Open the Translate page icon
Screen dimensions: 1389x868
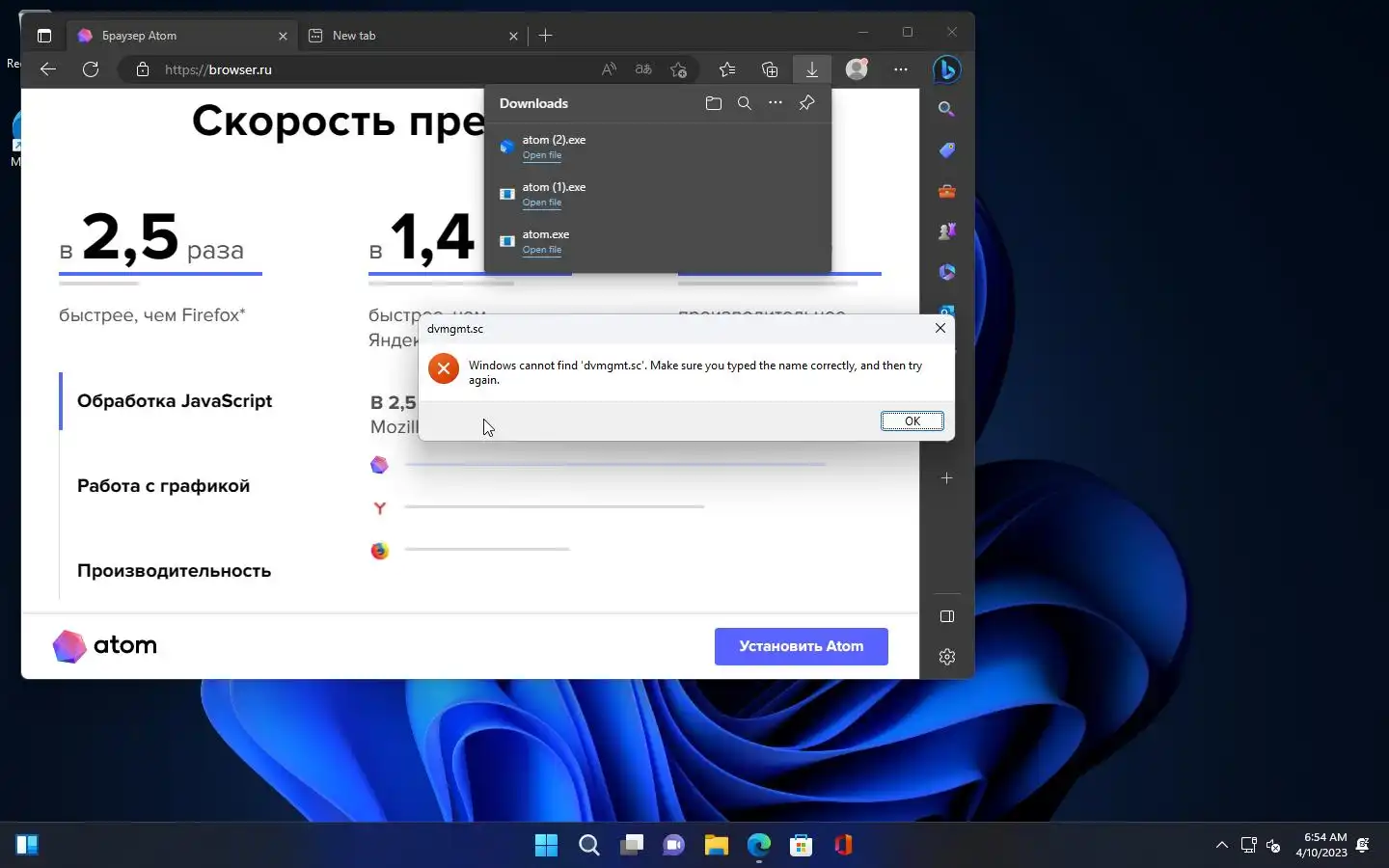click(643, 69)
